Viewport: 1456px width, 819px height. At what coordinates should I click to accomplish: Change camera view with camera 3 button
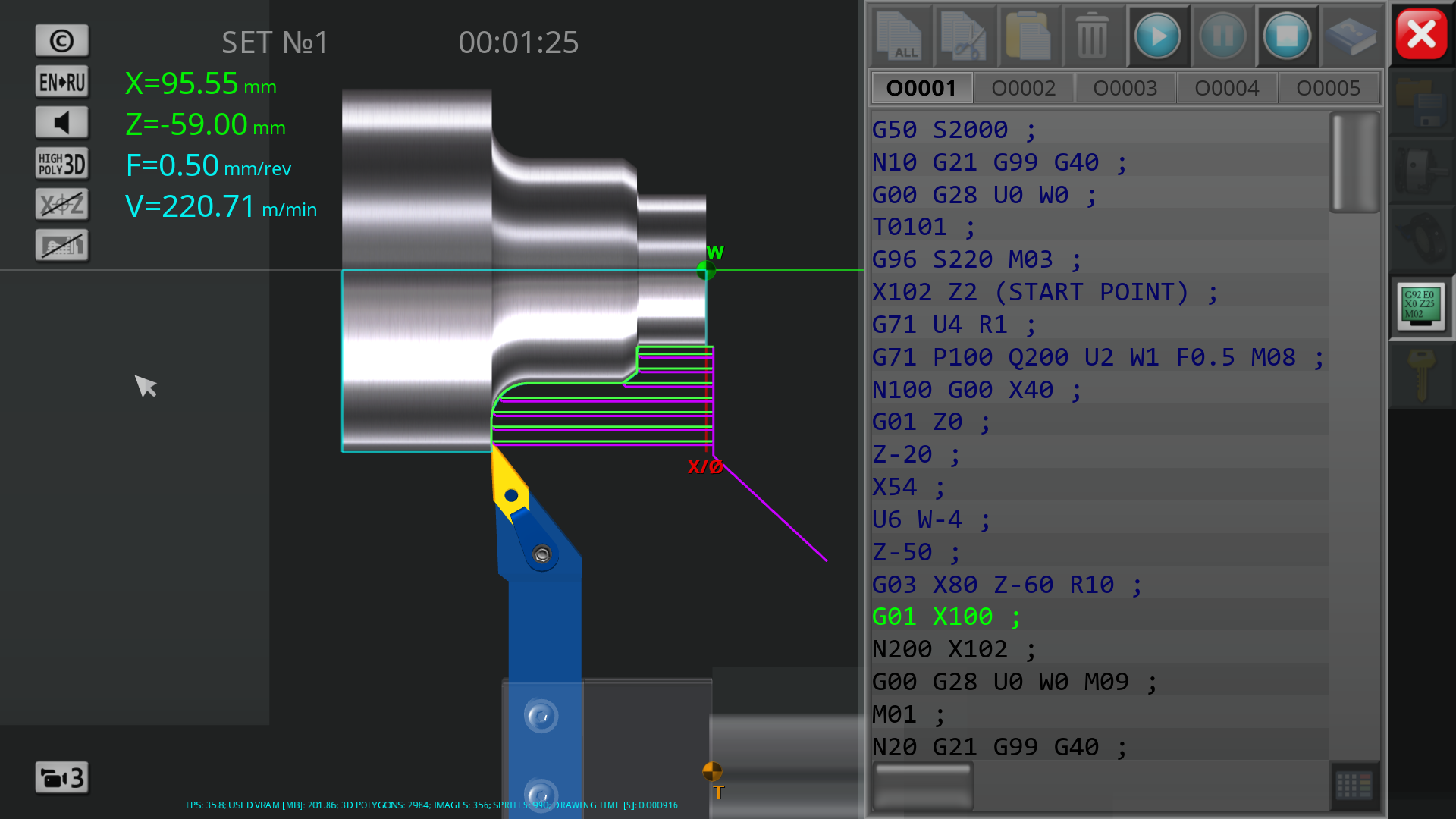[x=62, y=778]
